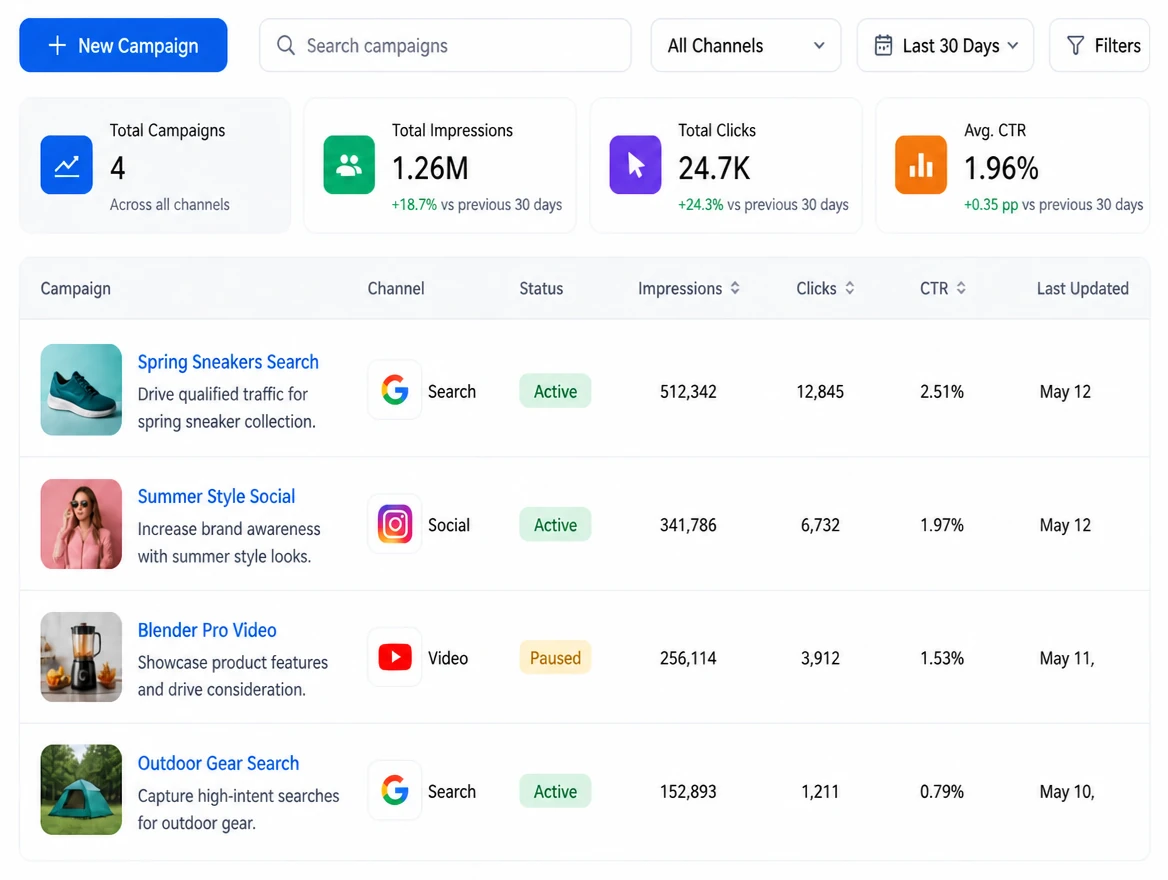Click the calendar icon beside Last 30 Days
1168x880 pixels.
(883, 45)
